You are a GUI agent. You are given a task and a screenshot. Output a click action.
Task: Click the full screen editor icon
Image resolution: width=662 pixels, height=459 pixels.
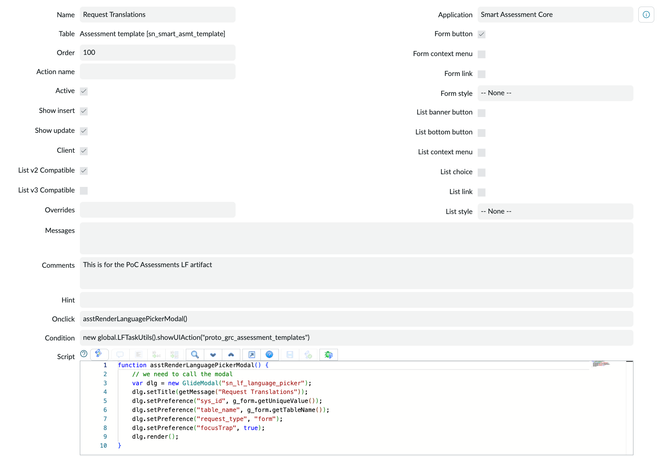251,355
